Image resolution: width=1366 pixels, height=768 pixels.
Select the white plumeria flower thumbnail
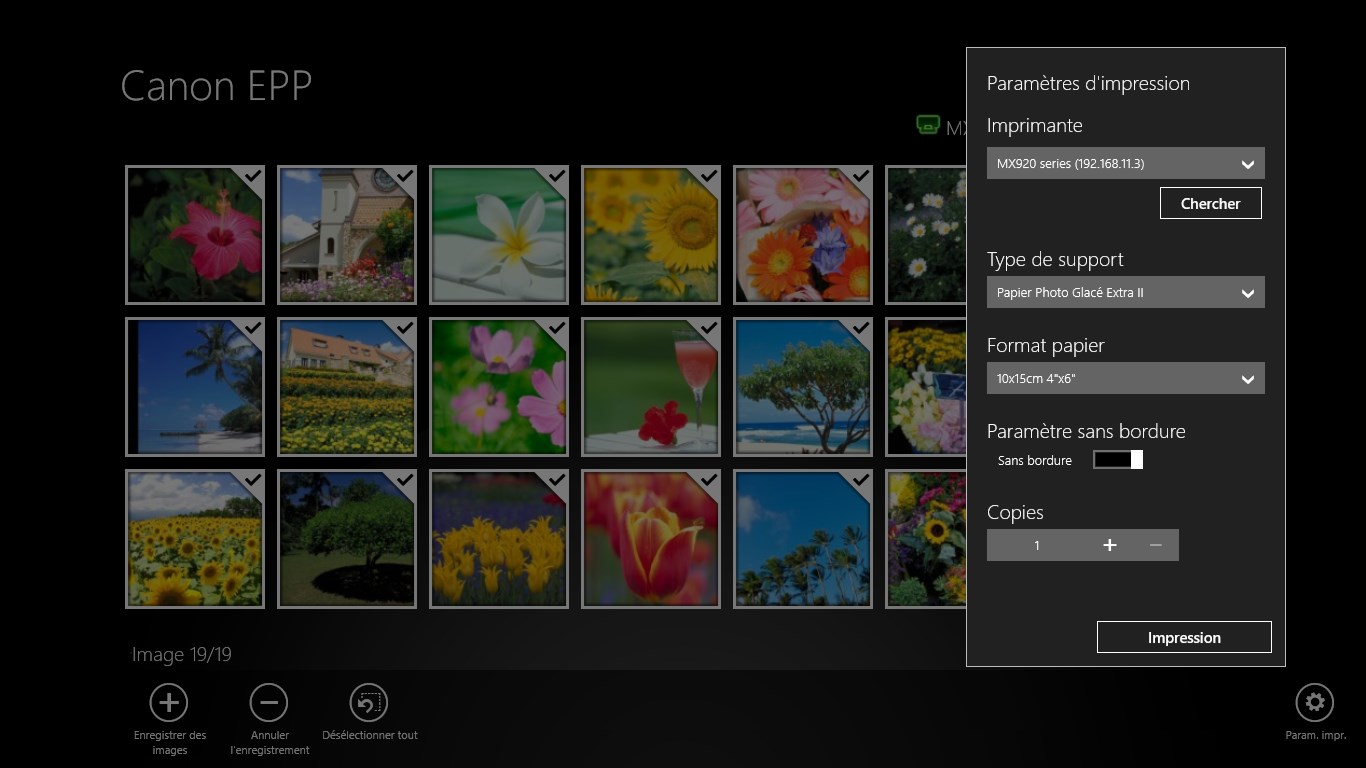tap(499, 235)
